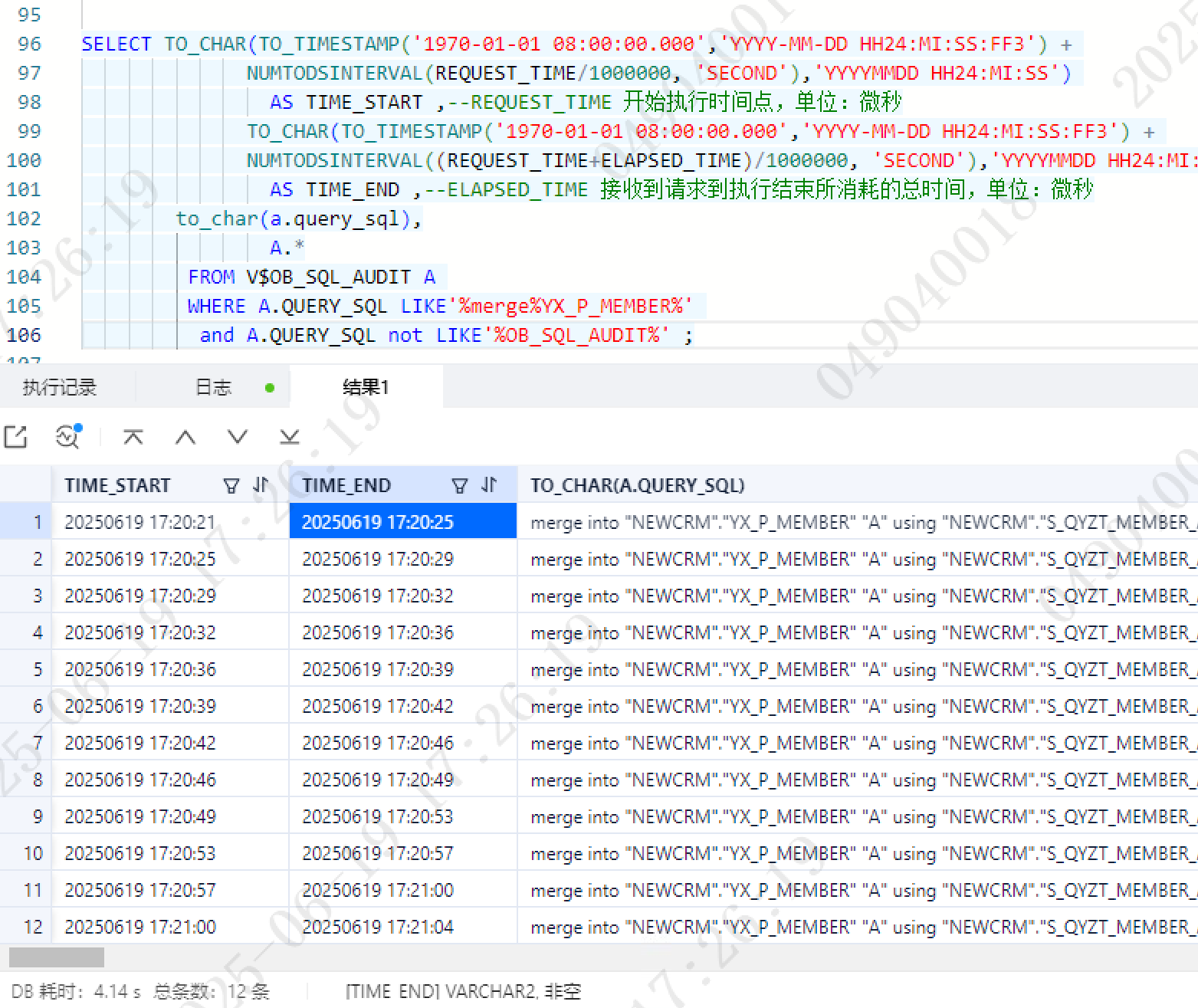Place cursor in WHERE A.QUERY_SQL LIKE line

pos(439,307)
